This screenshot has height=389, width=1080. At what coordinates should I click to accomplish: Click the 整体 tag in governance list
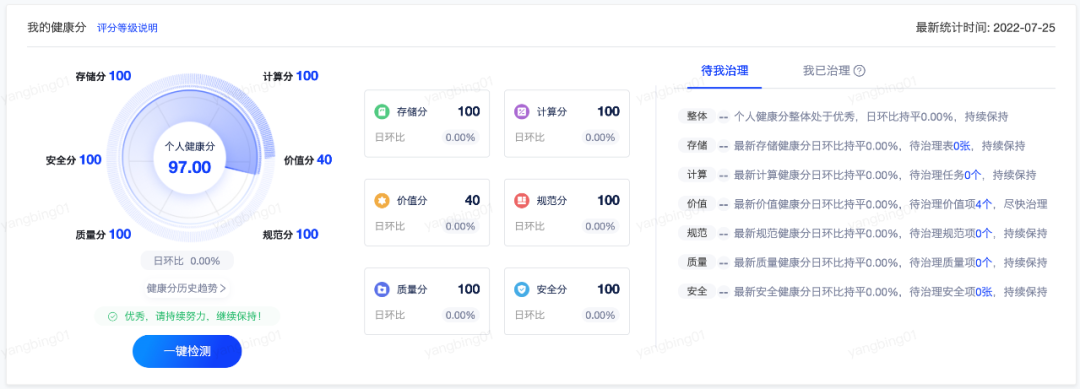(x=697, y=116)
